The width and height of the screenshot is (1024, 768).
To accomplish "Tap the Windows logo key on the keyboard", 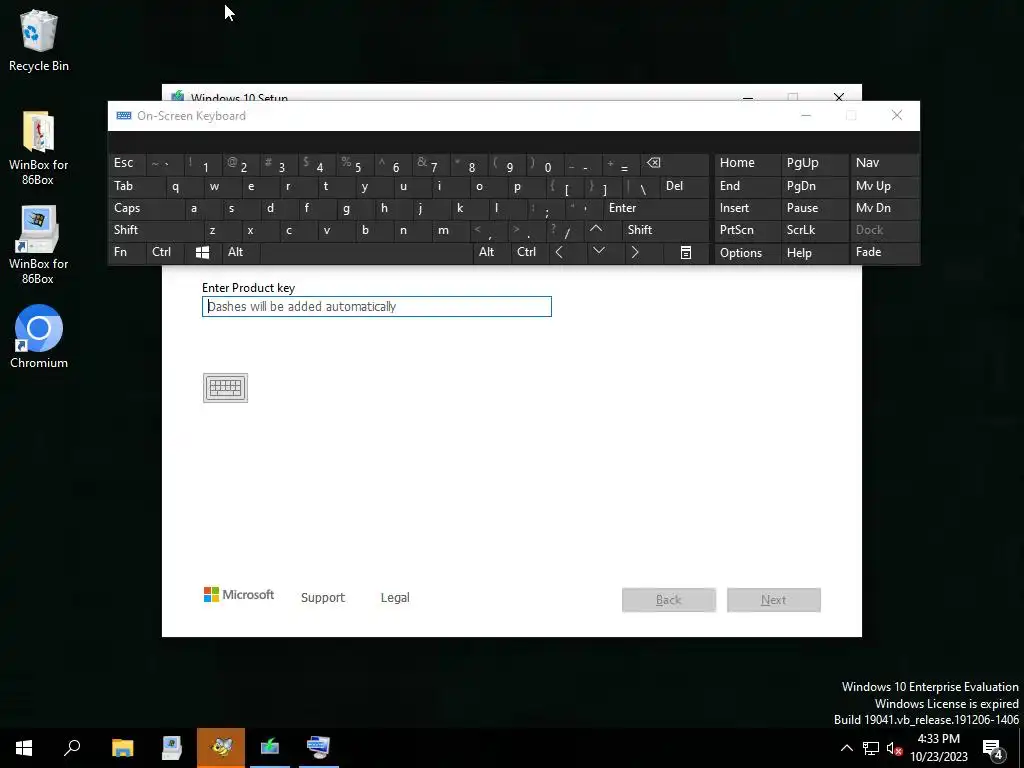I will [202, 252].
